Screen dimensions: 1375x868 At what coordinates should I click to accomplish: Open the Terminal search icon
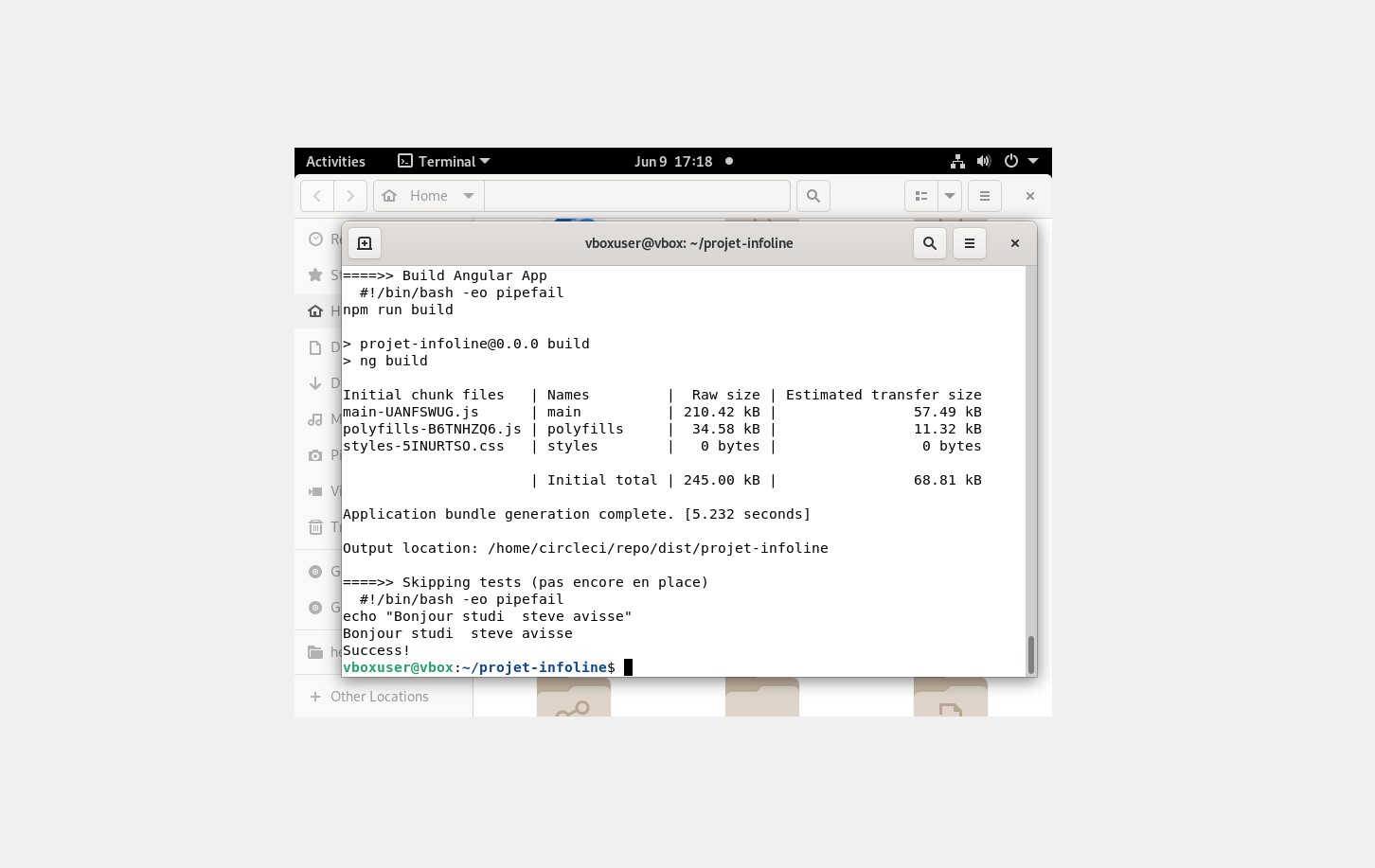(x=930, y=243)
